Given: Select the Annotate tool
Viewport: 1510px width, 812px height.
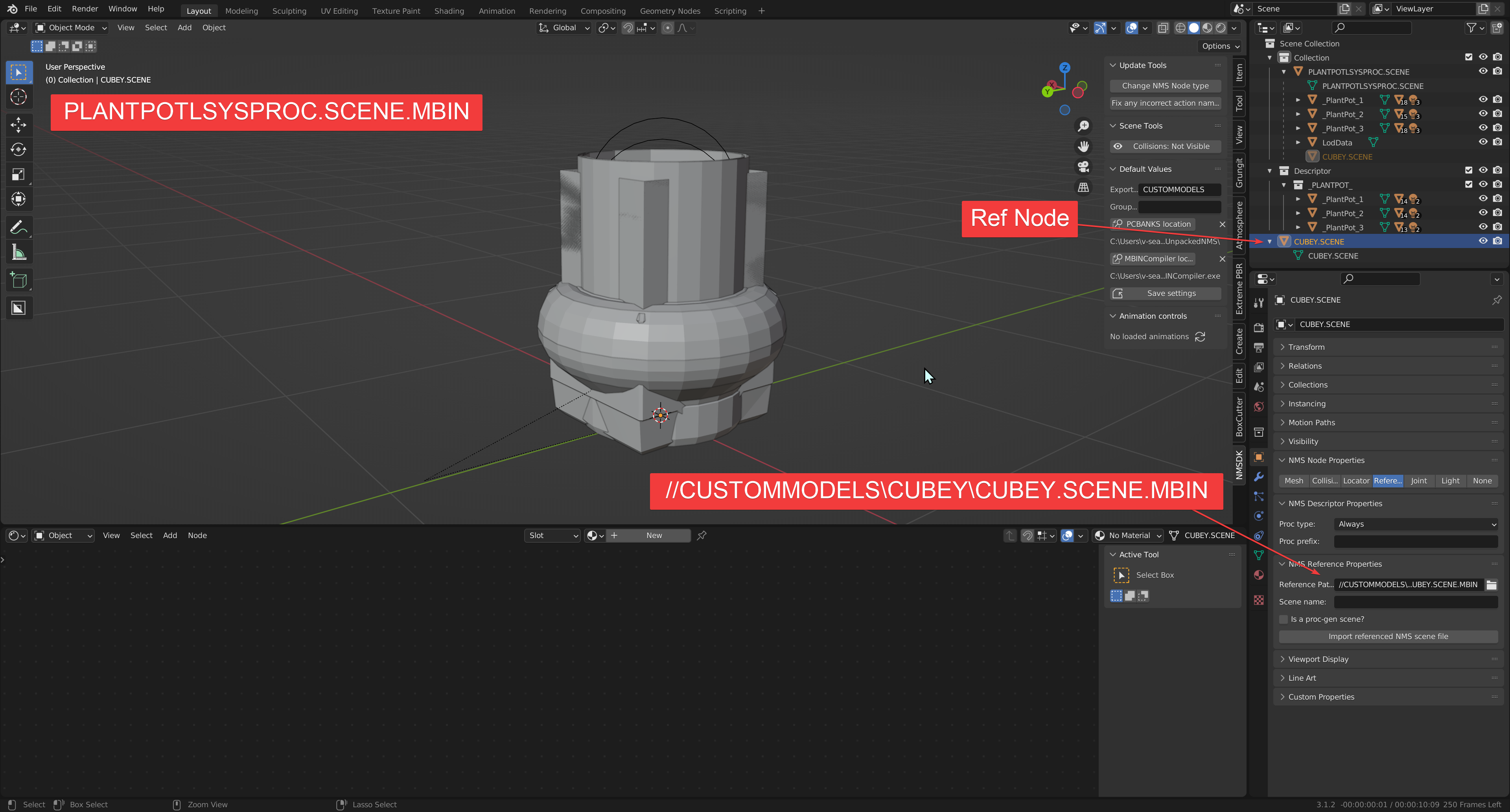Looking at the screenshot, I should (18, 227).
